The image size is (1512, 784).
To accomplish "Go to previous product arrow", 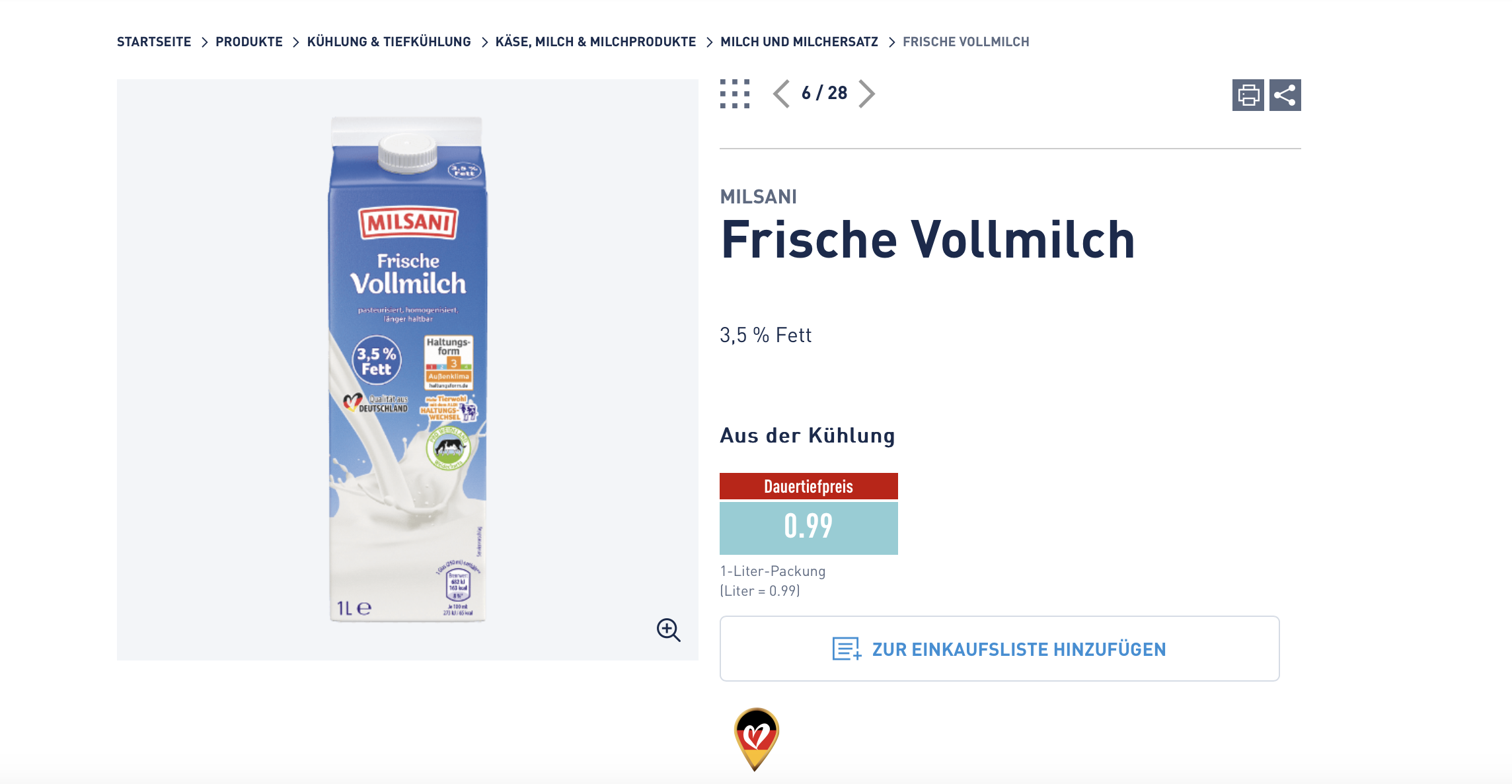I will [x=781, y=94].
